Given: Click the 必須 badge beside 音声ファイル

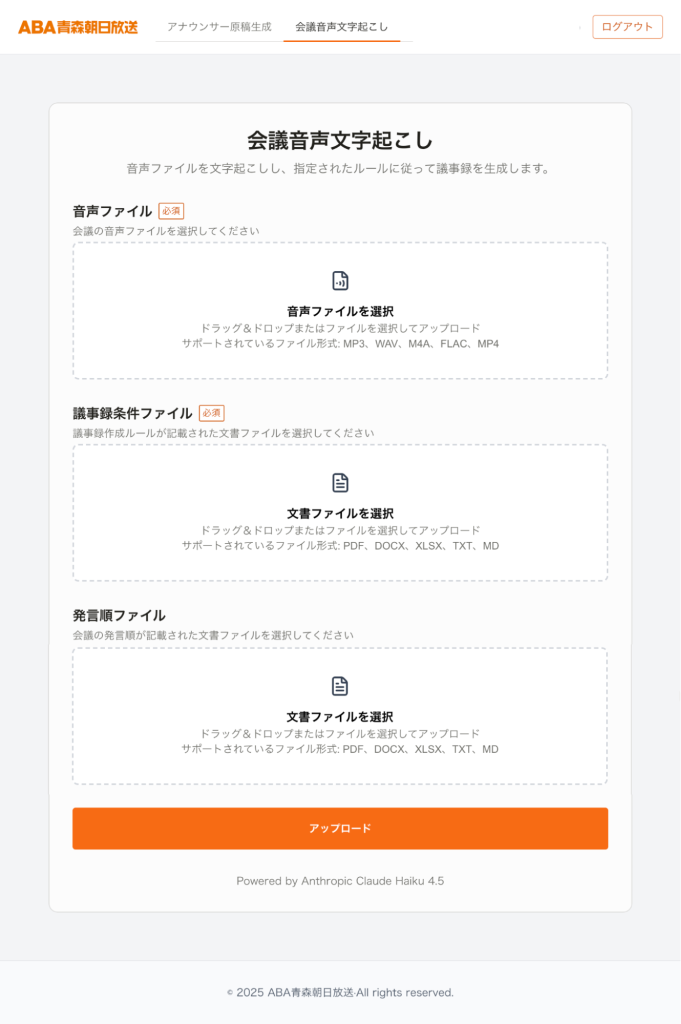Looking at the screenshot, I should [x=171, y=211].
